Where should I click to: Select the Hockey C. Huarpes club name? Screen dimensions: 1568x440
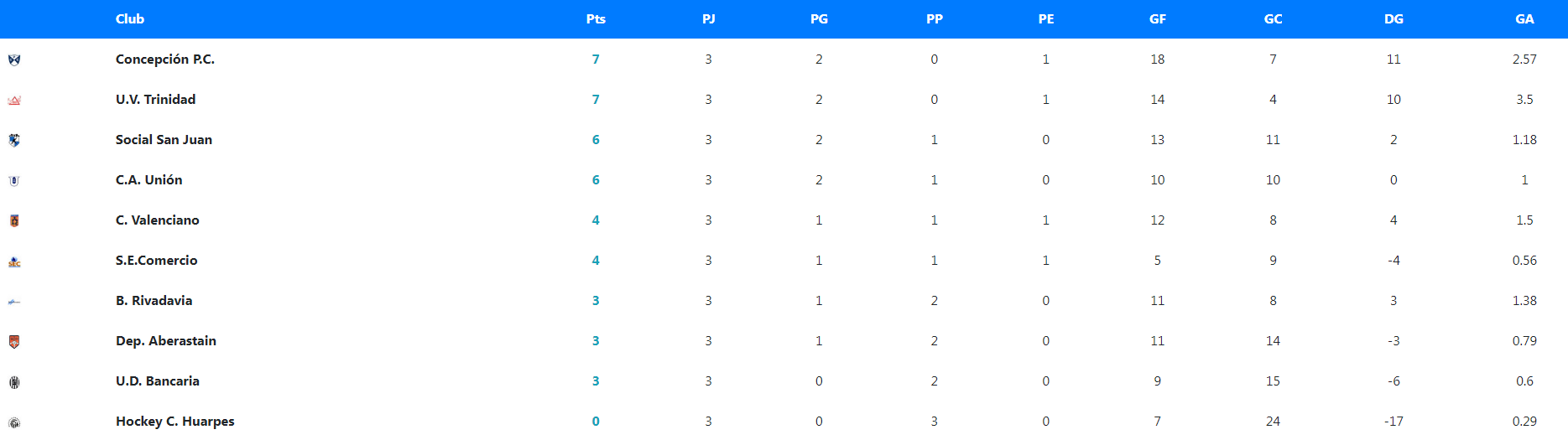[175, 422]
